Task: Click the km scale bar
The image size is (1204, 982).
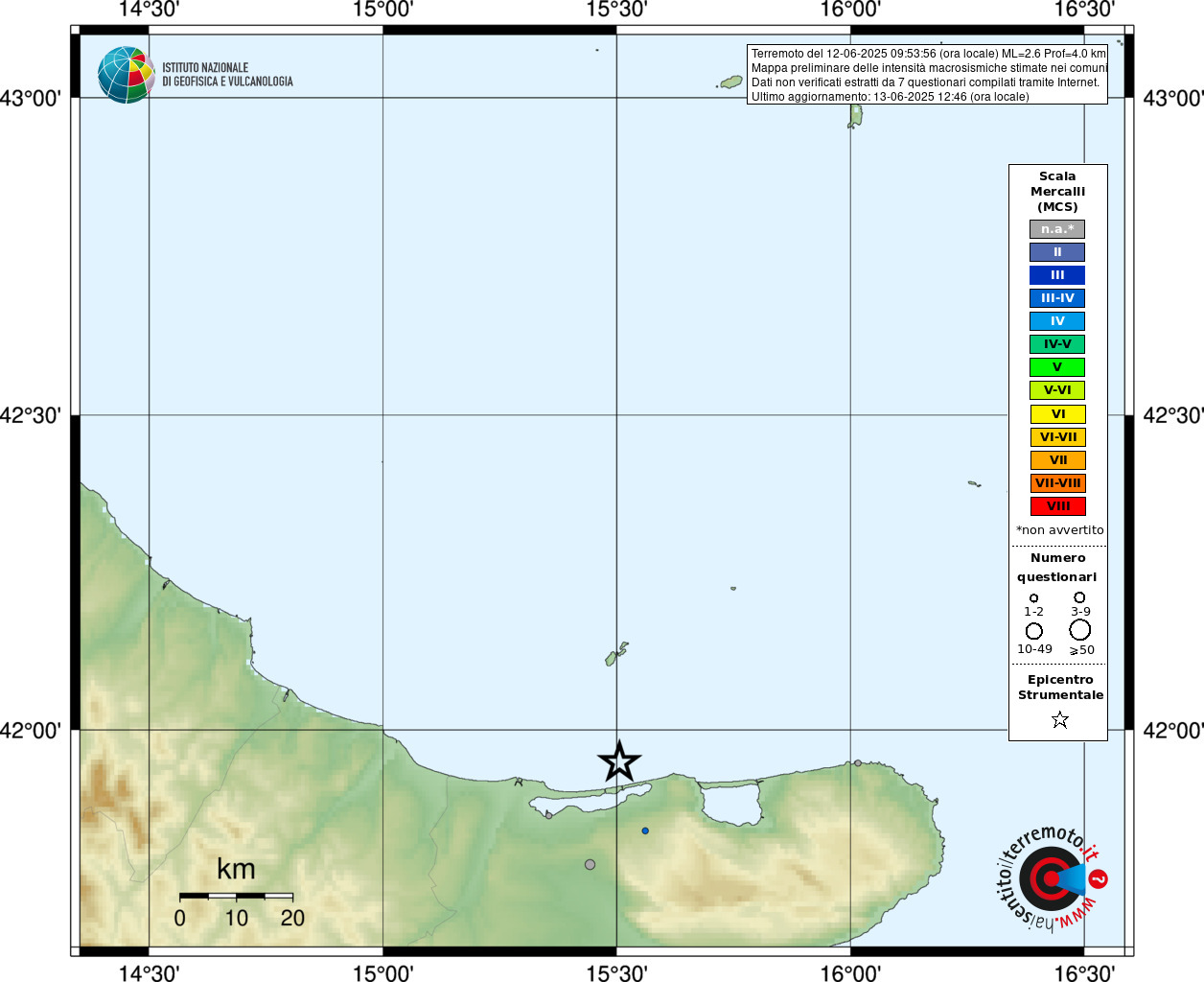Action: pos(236,896)
